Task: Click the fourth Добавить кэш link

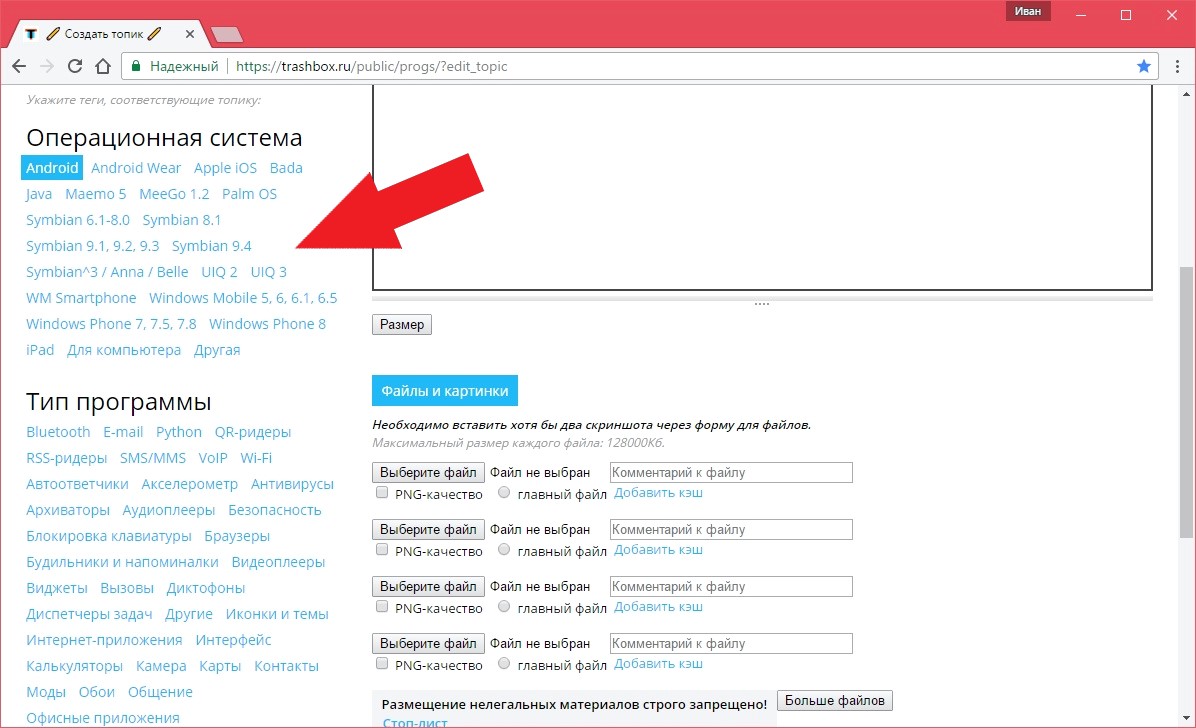Action: 658,664
